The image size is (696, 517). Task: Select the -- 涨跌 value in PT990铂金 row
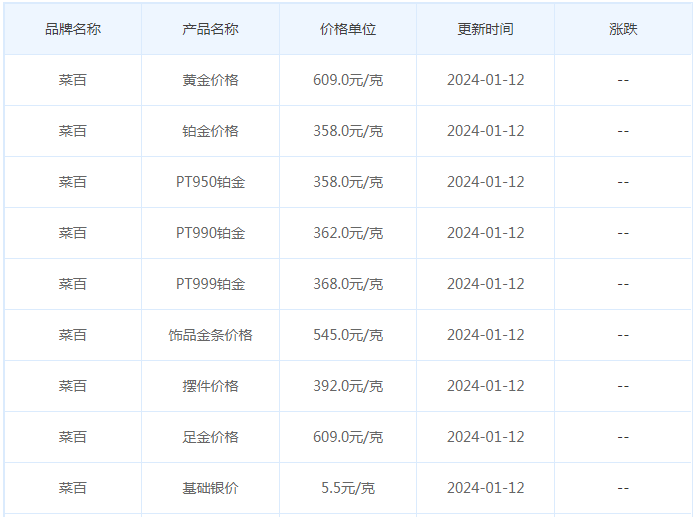(x=623, y=234)
